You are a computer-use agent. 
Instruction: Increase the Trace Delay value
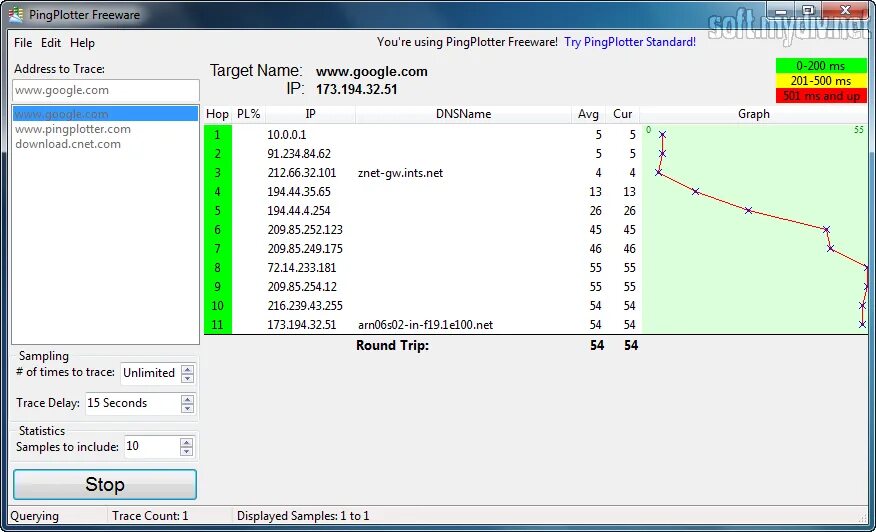click(x=188, y=399)
